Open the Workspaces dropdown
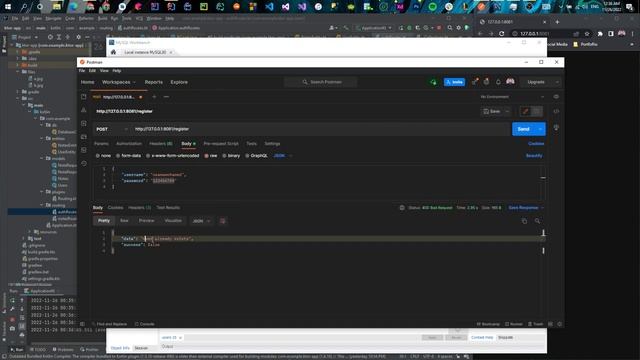This screenshot has height=360, width=640. click(x=118, y=82)
